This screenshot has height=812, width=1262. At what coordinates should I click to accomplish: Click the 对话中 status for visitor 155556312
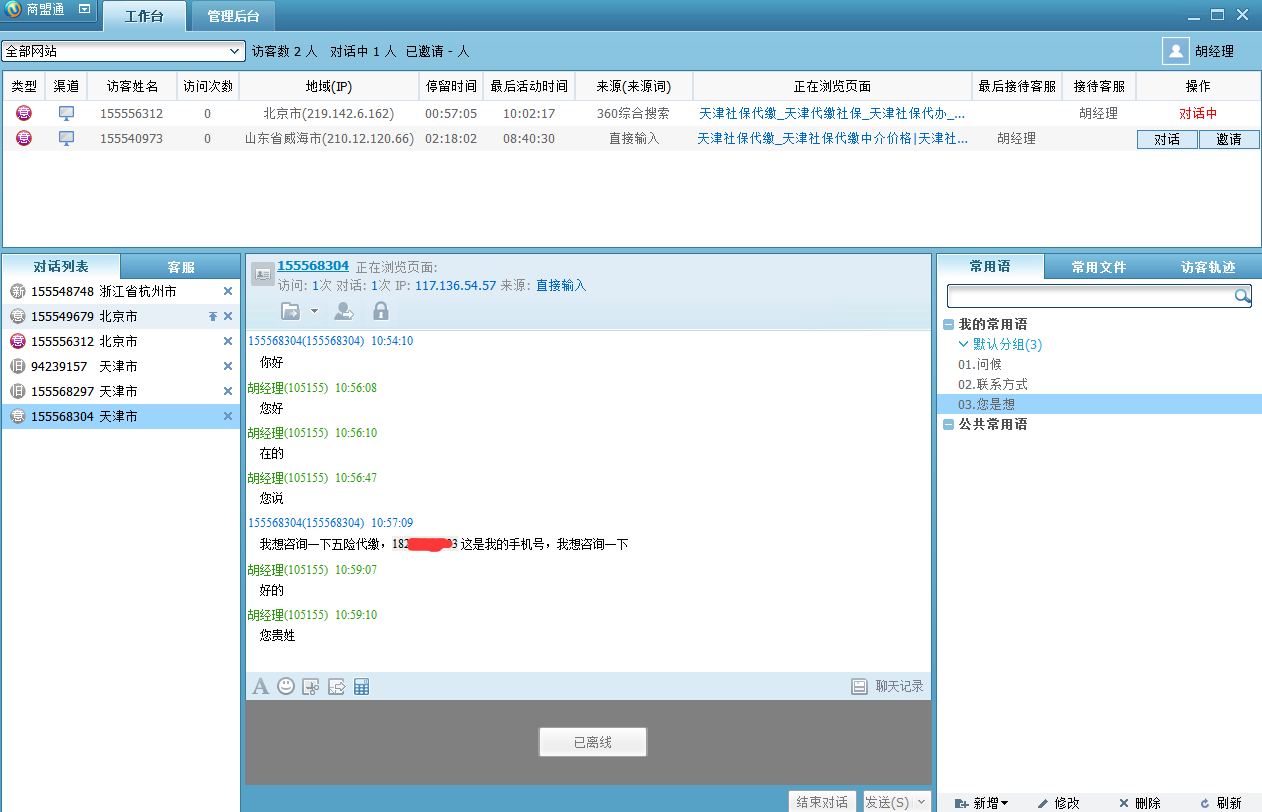(x=1198, y=114)
